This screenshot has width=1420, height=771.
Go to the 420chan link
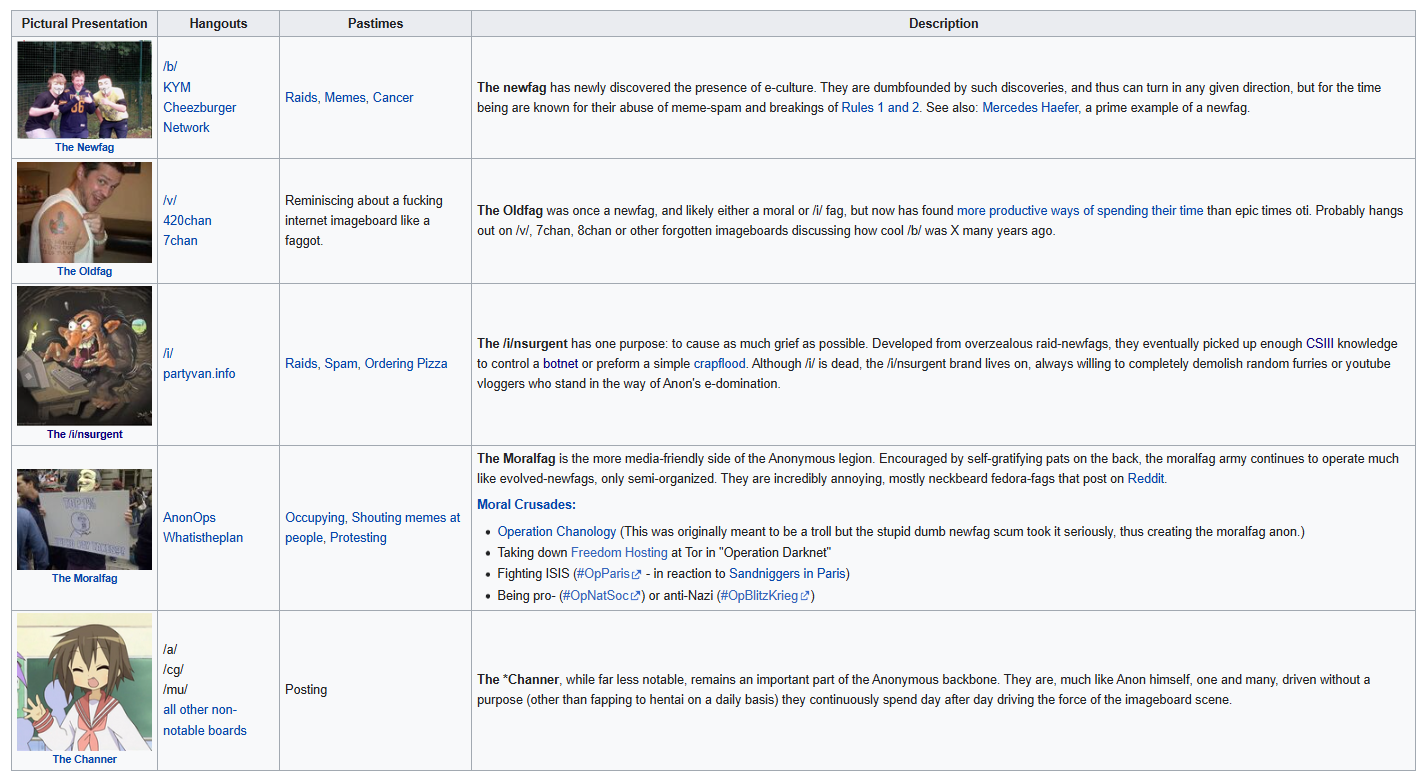(187, 220)
